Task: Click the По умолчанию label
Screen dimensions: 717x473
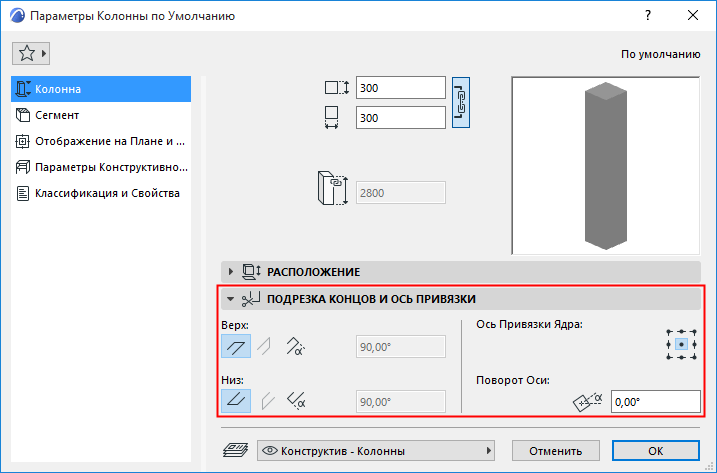Action: (660, 54)
